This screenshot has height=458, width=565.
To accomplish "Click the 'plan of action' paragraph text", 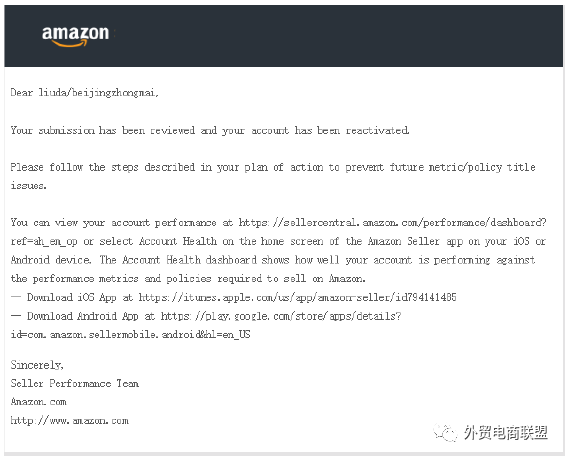I will pyautogui.click(x=273, y=176).
